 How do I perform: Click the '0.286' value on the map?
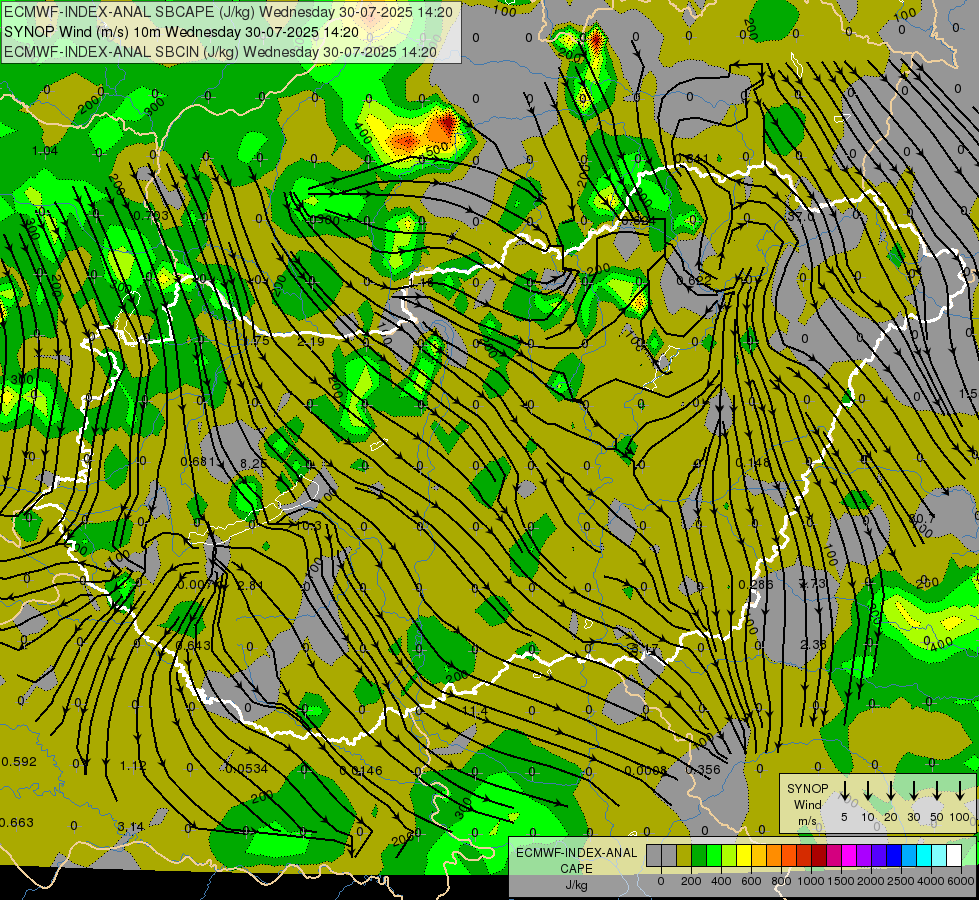[756, 585]
